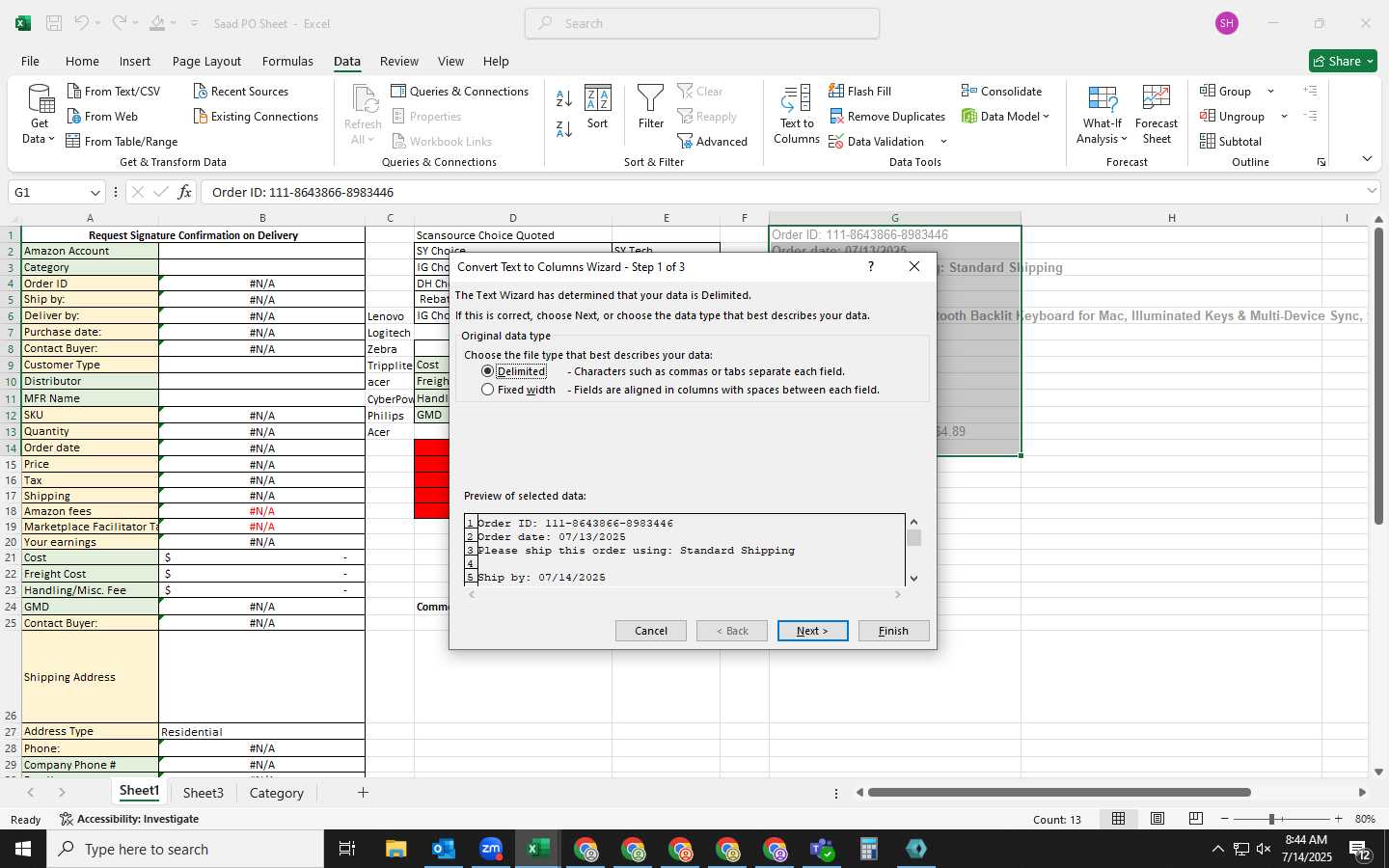Toggle the Filter funnel icon
The width and height of the screenshot is (1389, 868).
pyautogui.click(x=651, y=107)
